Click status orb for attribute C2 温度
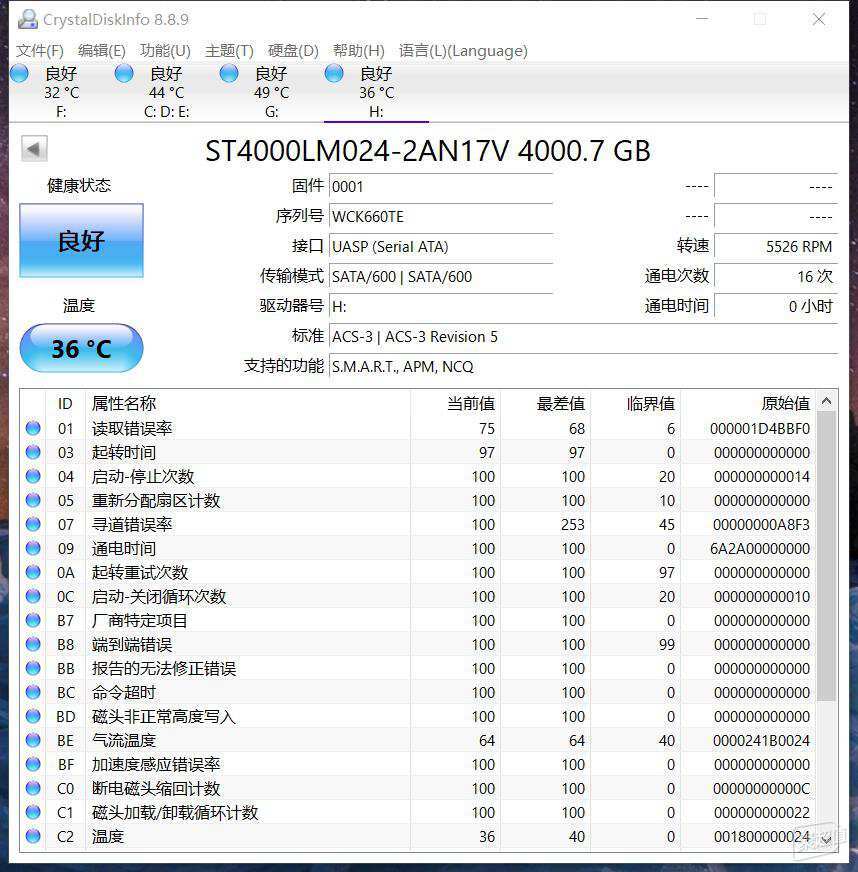 click(x=33, y=836)
